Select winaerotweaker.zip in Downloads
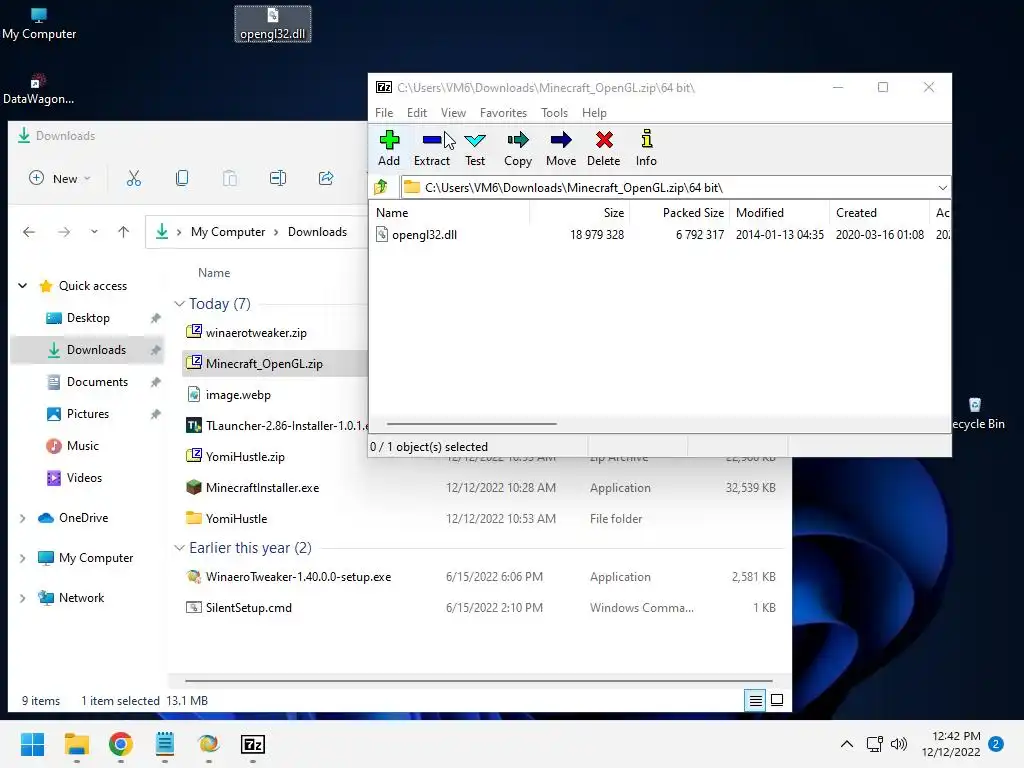 [256, 332]
